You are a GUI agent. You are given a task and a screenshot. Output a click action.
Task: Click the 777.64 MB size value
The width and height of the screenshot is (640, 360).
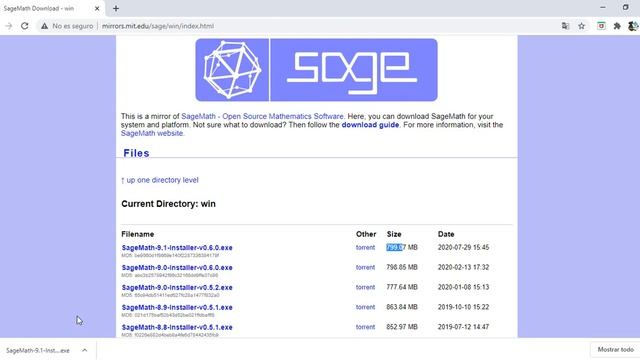pos(402,287)
